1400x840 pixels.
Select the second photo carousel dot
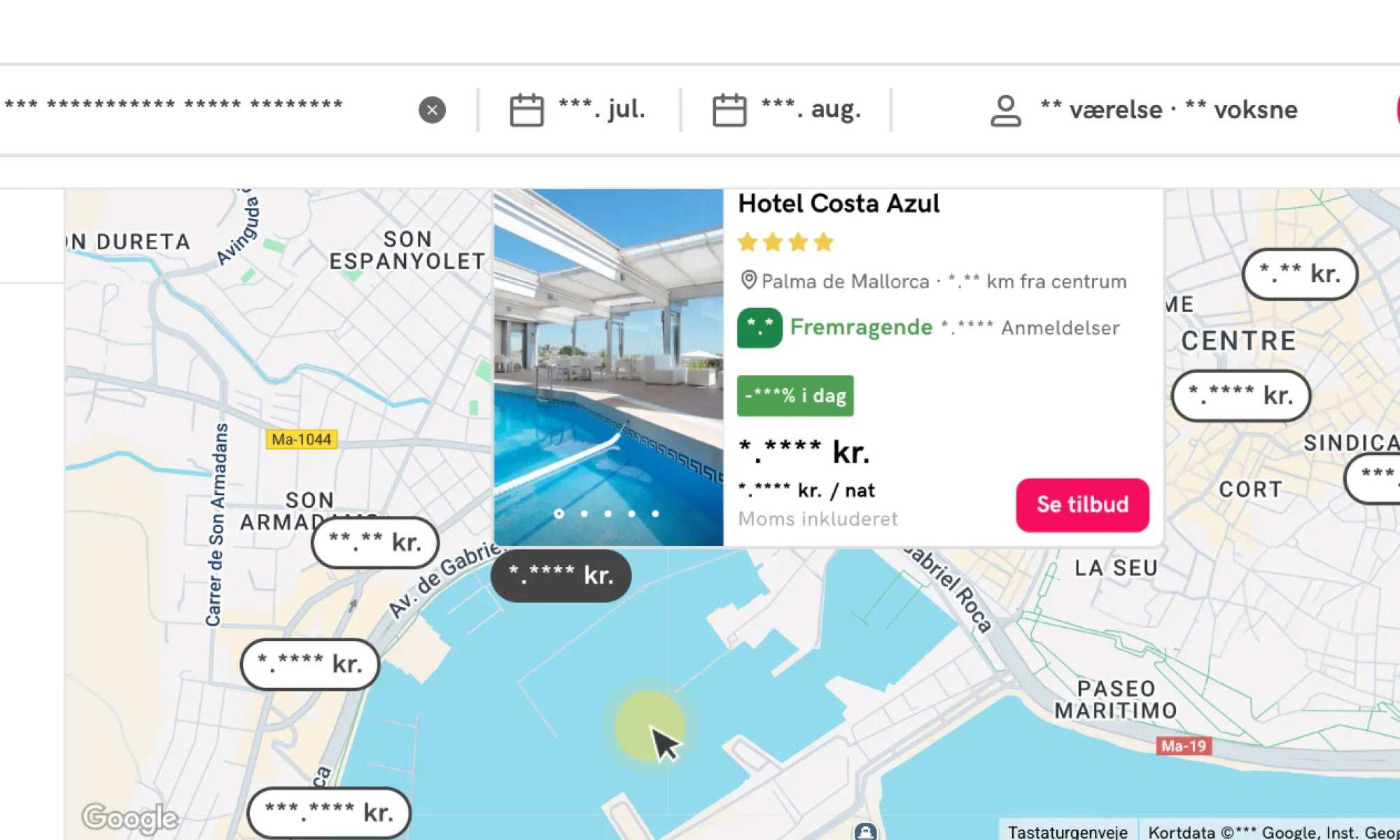(x=584, y=514)
